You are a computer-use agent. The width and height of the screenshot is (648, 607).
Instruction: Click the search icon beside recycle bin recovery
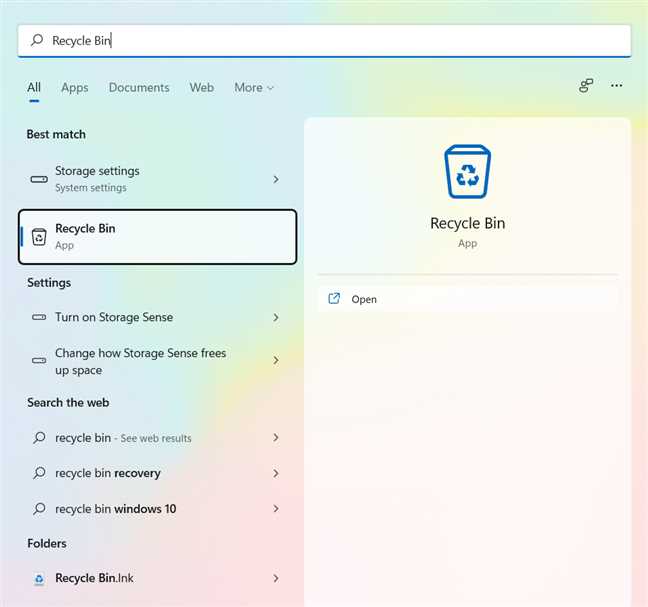click(39, 473)
